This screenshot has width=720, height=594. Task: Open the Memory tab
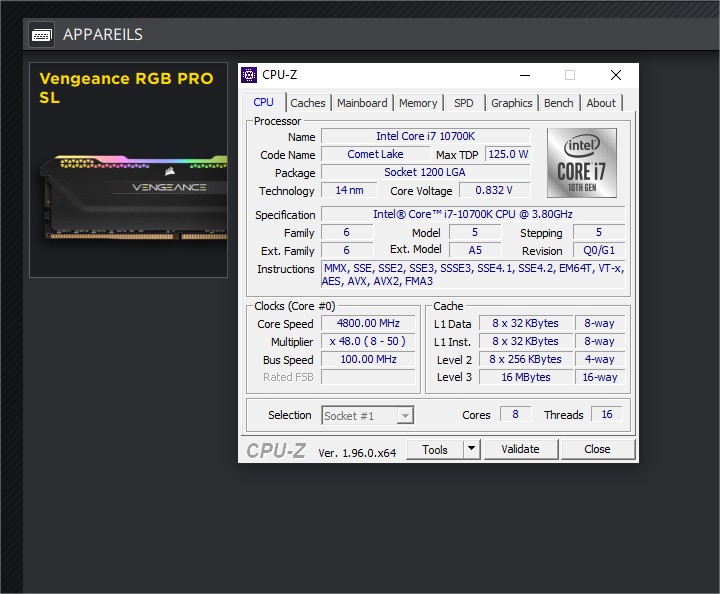coord(418,103)
